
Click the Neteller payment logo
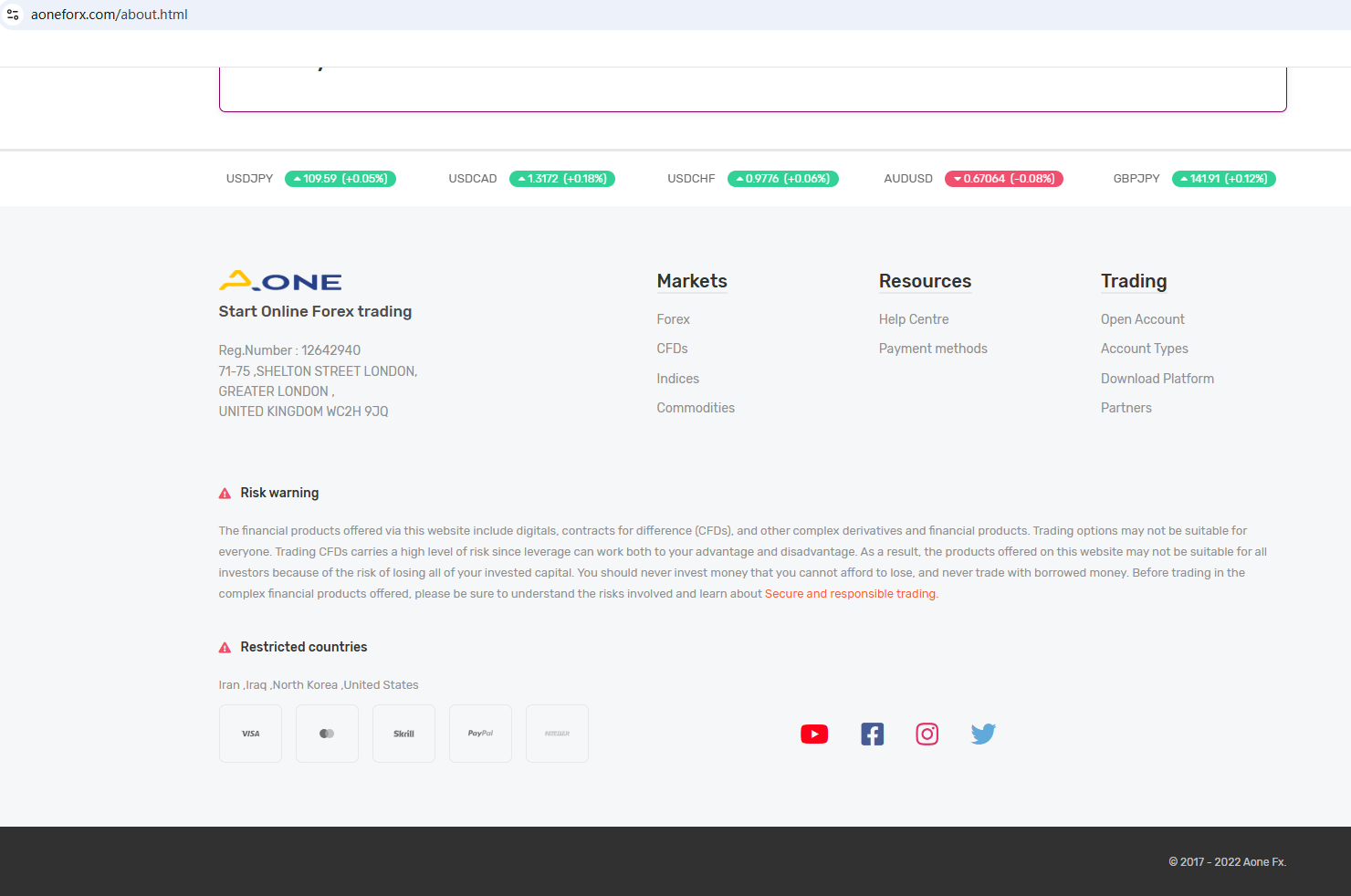tap(557, 734)
